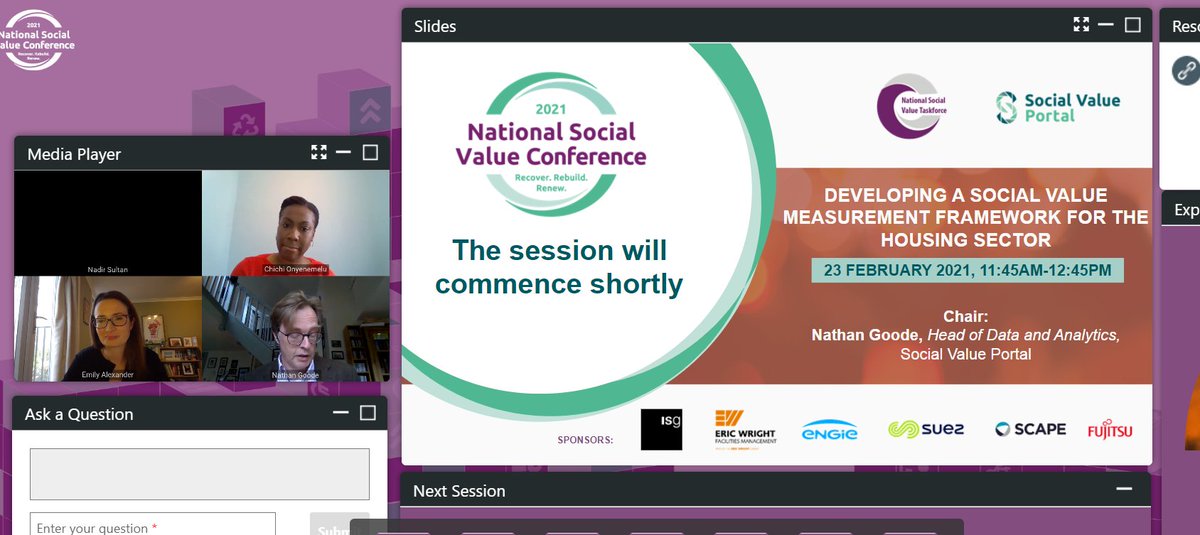Expand Slides panel to fullscreen
The height and width of the screenshot is (535, 1200).
[1081, 25]
